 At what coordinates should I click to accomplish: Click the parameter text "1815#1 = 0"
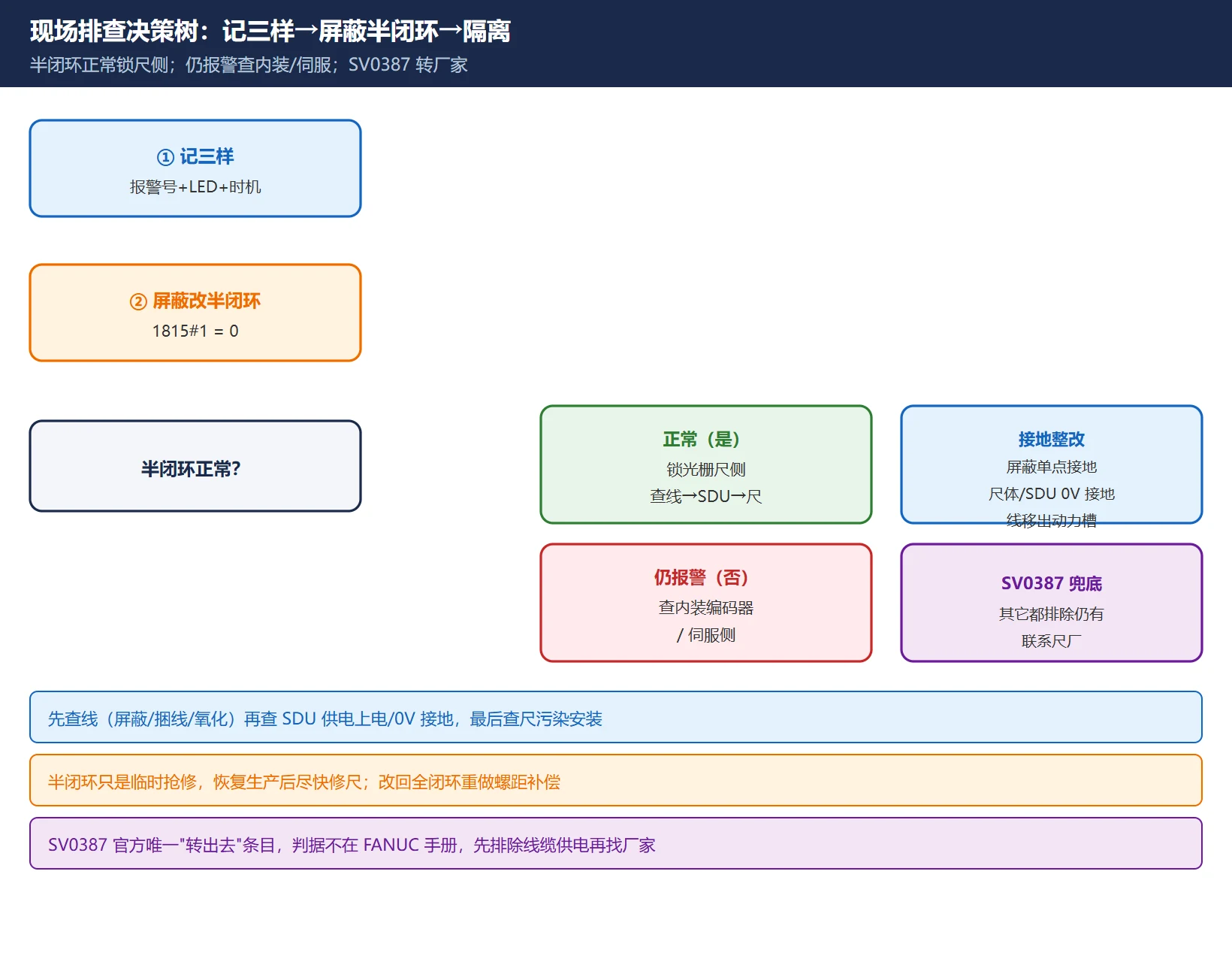click(x=195, y=331)
